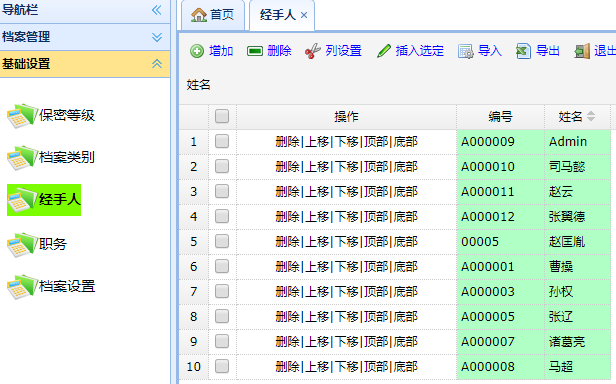Click the name cell 孙权
This screenshot has height=384, width=616.
[578, 292]
